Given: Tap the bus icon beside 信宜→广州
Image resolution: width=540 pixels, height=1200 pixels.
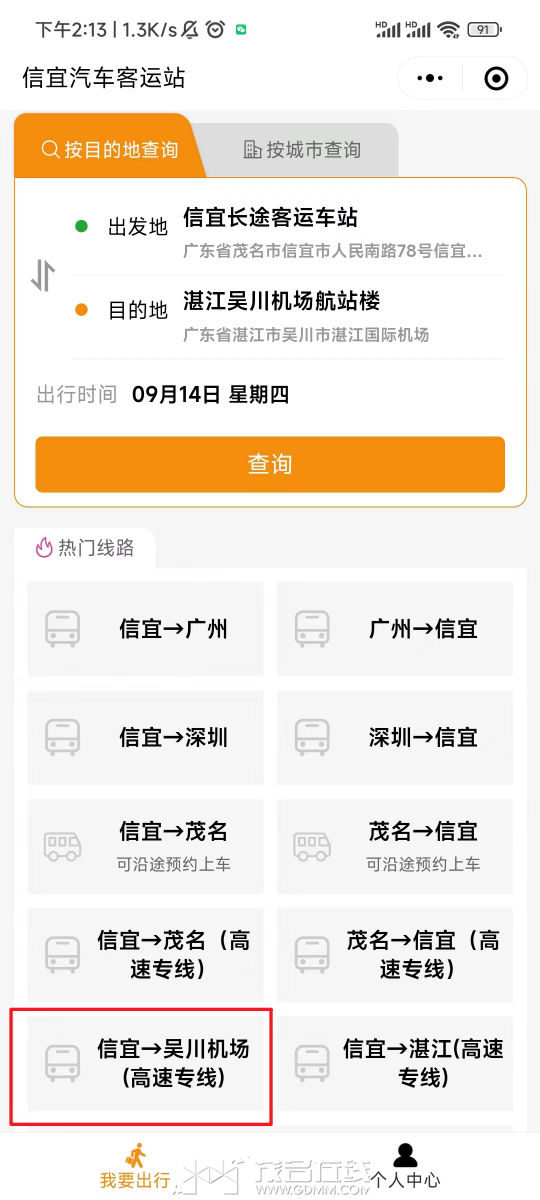Looking at the screenshot, I should (62, 629).
